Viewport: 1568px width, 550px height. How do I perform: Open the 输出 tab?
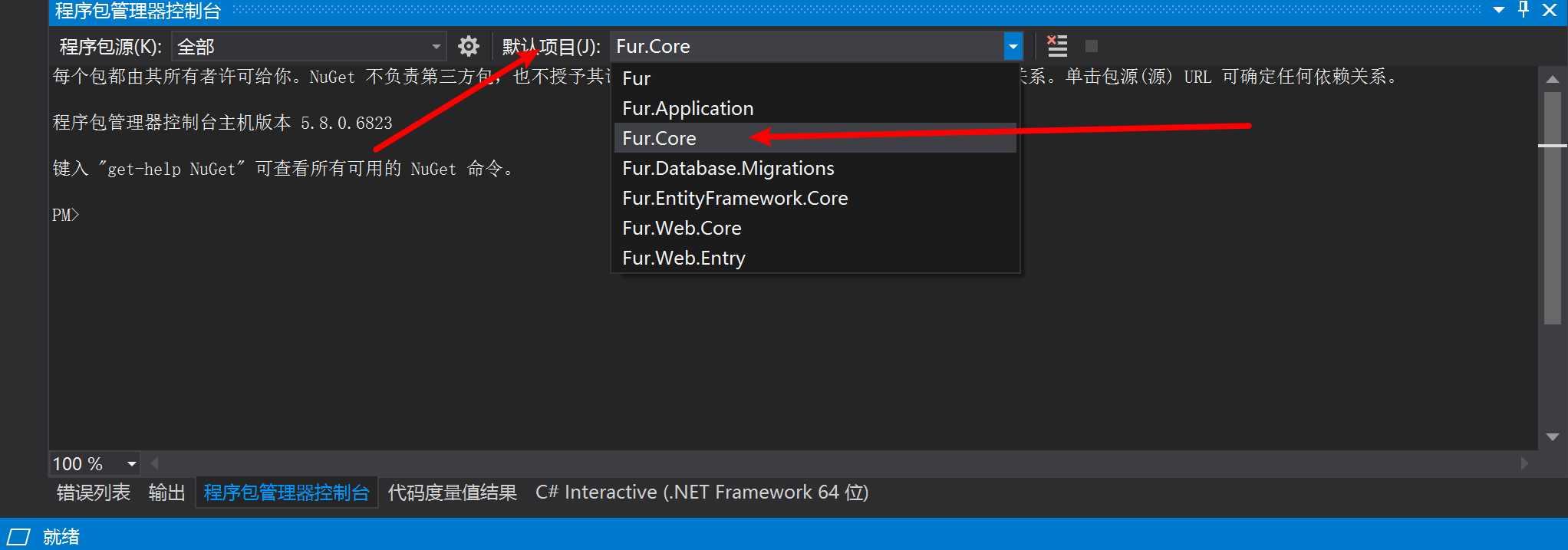(x=166, y=492)
